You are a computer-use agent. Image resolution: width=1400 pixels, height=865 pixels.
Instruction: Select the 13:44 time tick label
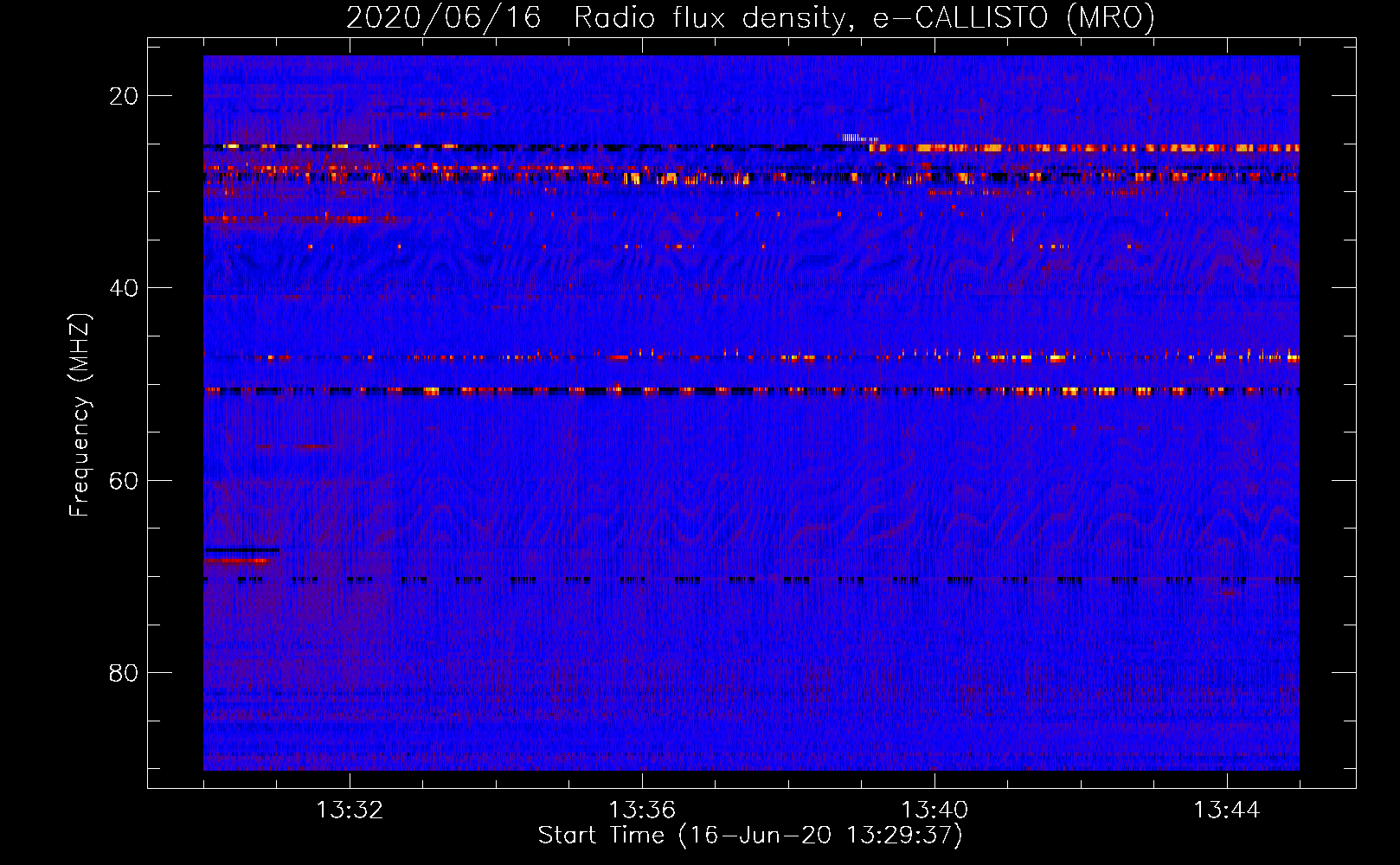pos(1227,811)
